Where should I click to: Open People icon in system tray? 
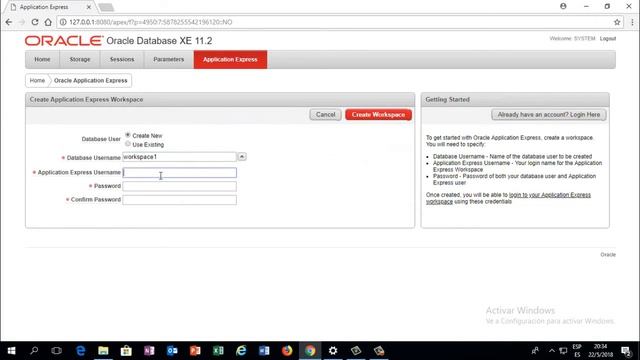click(535, 351)
